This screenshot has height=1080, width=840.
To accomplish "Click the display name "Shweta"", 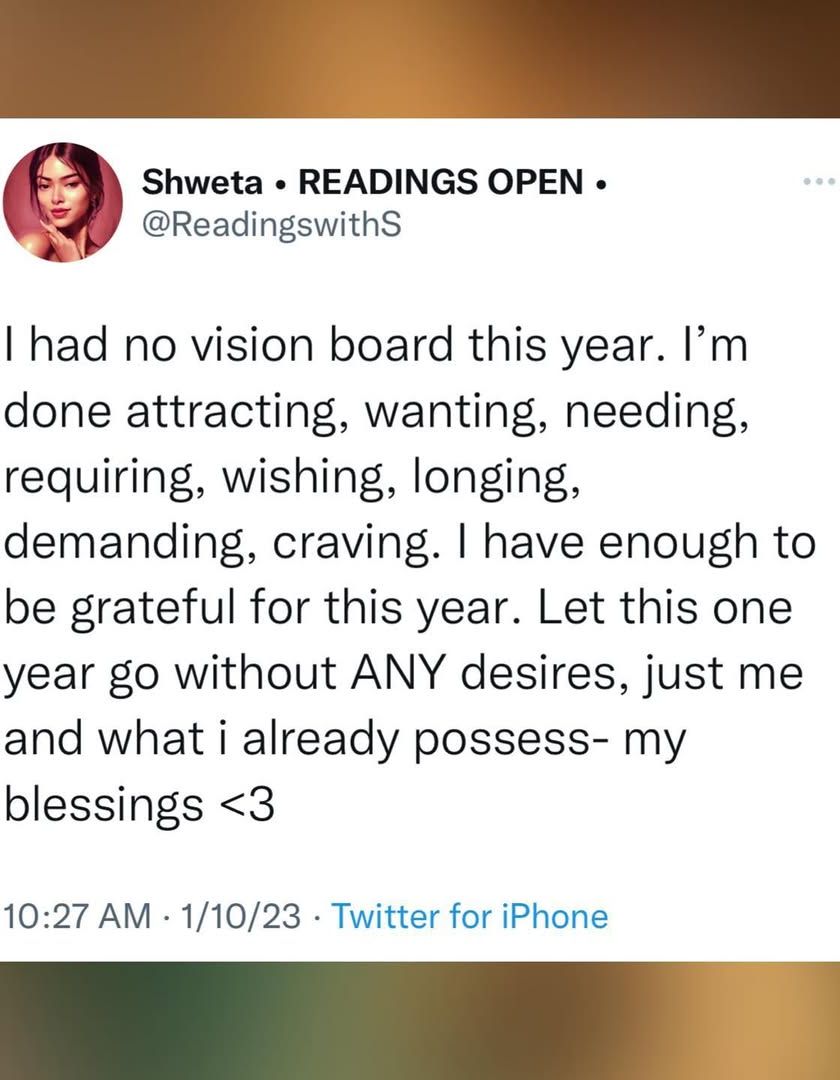I will pos(202,182).
